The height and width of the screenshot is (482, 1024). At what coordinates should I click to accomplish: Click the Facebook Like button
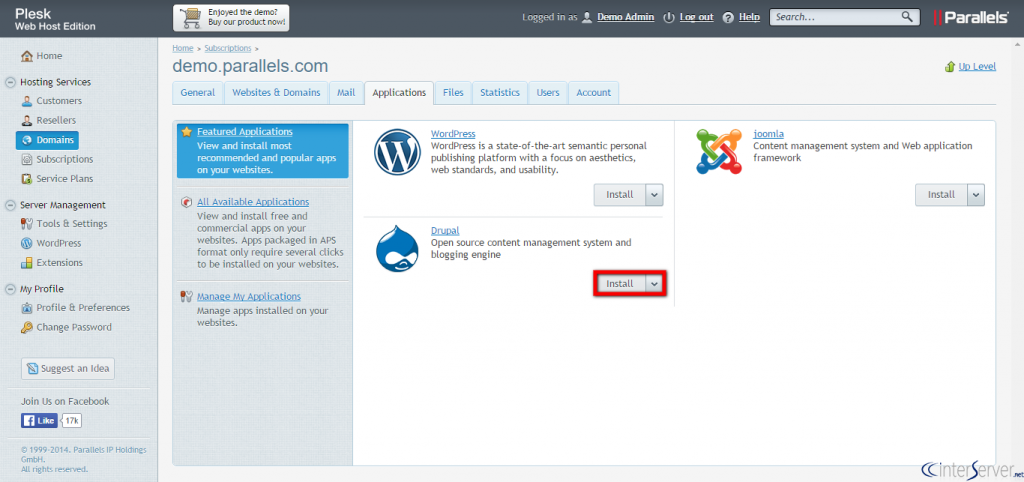pyautogui.click(x=39, y=421)
